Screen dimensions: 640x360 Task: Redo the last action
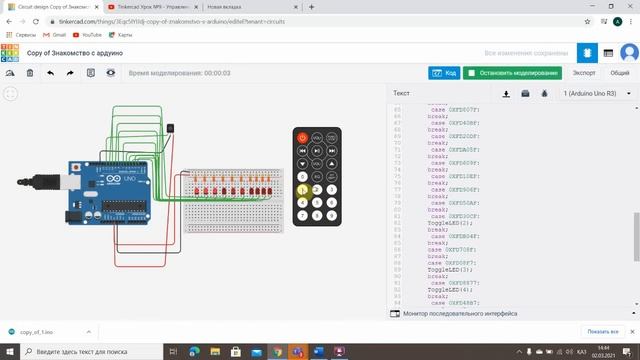(x=70, y=73)
